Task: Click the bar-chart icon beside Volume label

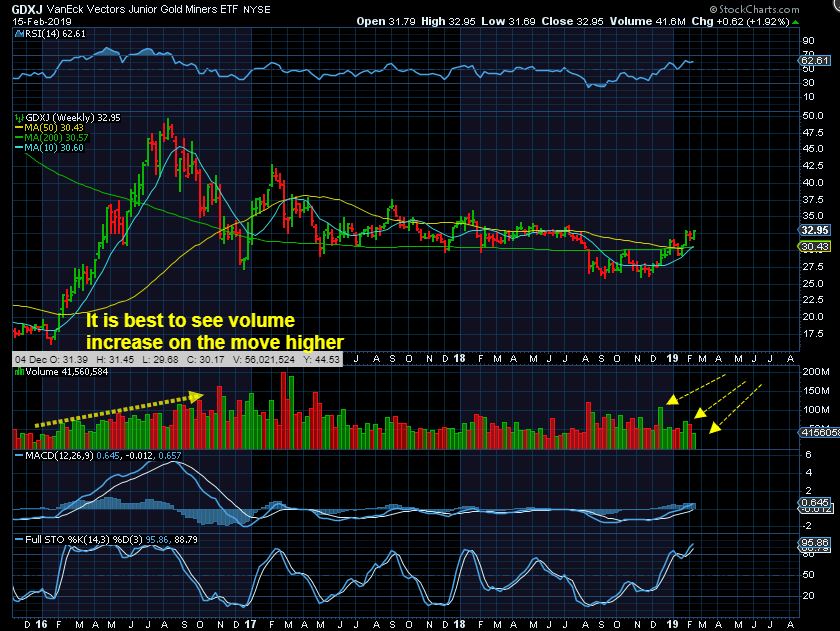Action: (x=19, y=372)
